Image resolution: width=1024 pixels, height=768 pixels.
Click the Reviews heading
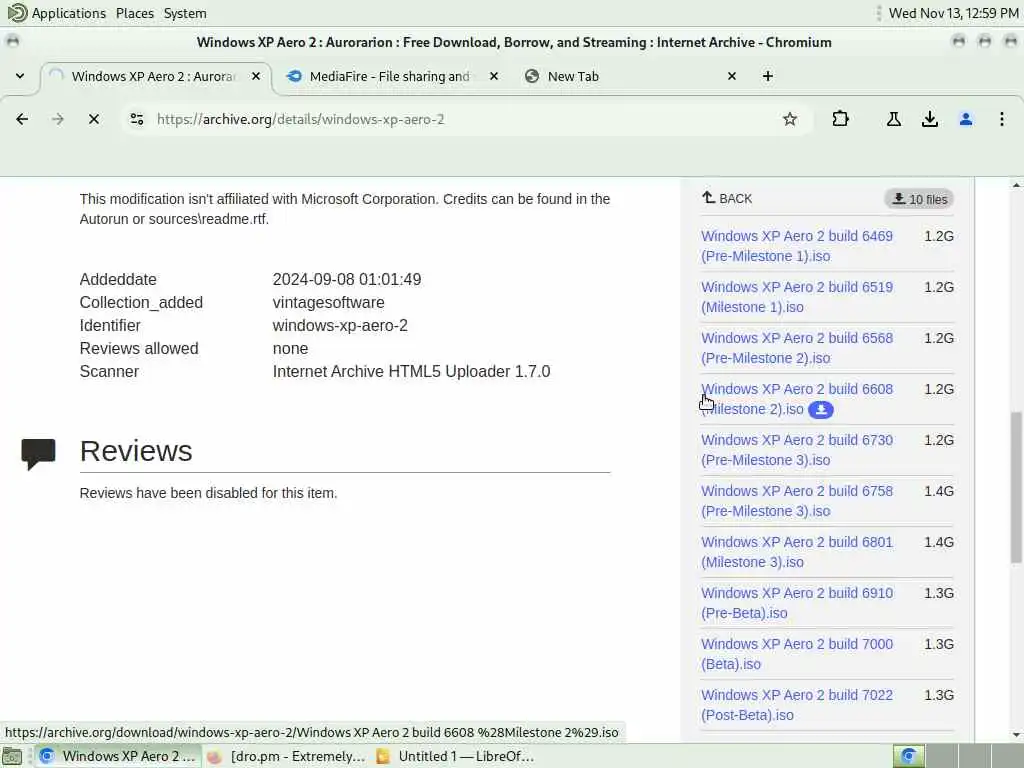pos(136,451)
